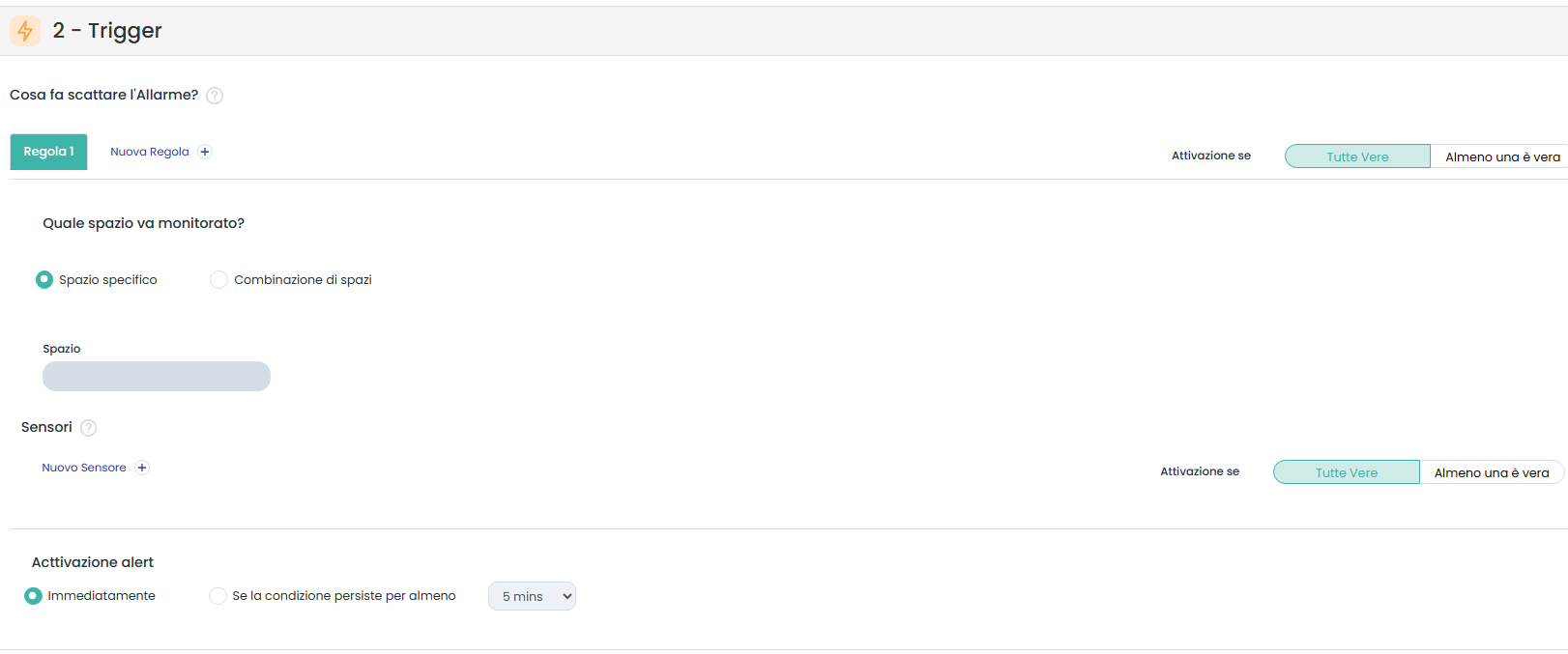The width and height of the screenshot is (1568, 654).
Task: Click the help icon next to Sensori
Action: point(88,428)
